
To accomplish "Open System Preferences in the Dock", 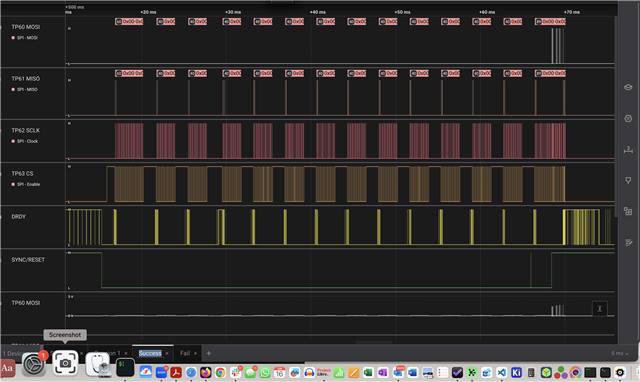I will [x=33, y=364].
